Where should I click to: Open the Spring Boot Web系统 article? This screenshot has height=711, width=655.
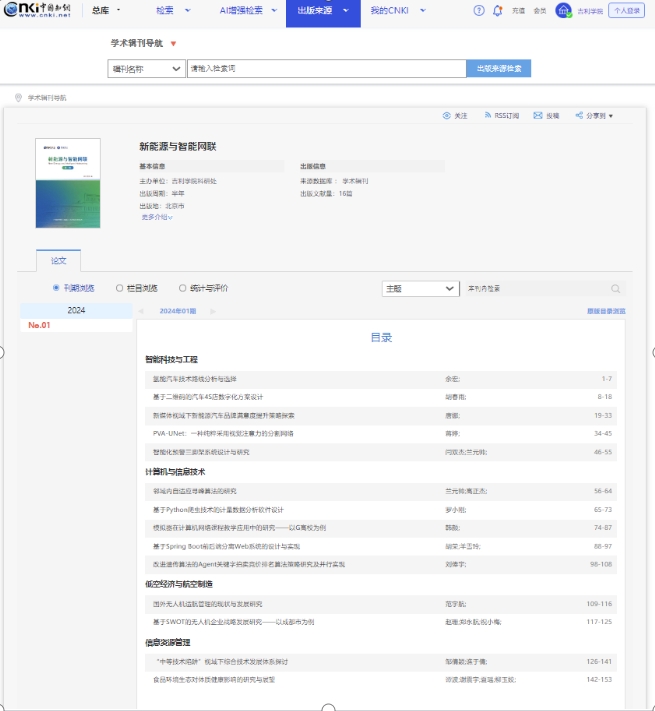[226, 546]
